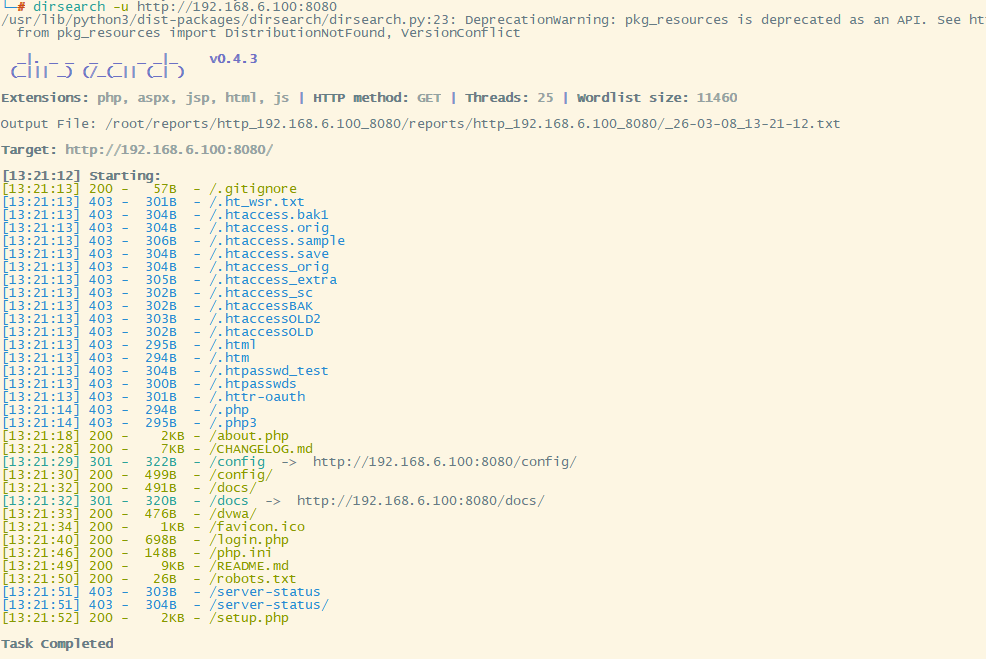Click the dirsearch command text
986x659 pixels.
click(185, 7)
